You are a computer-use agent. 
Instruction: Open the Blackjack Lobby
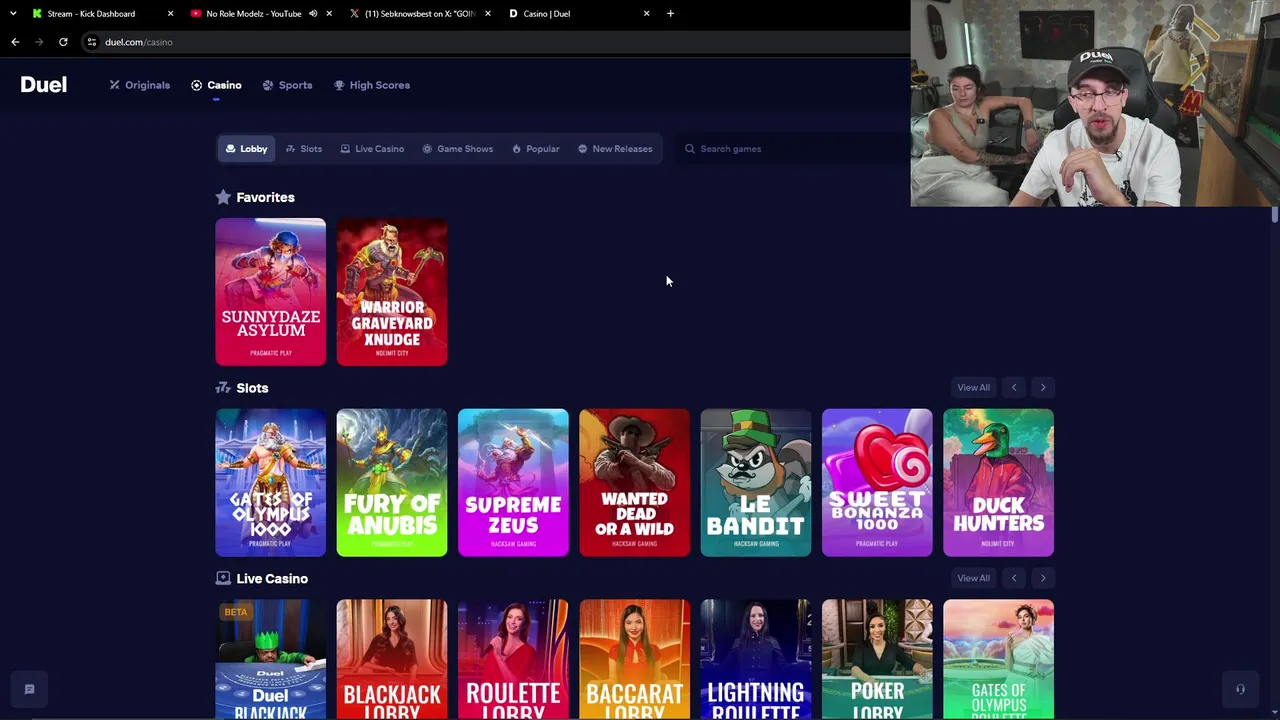392,659
